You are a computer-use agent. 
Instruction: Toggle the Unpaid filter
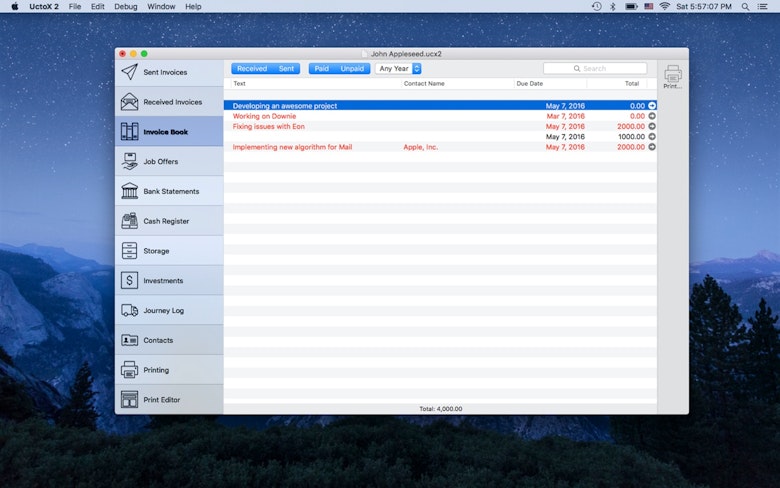click(x=352, y=69)
